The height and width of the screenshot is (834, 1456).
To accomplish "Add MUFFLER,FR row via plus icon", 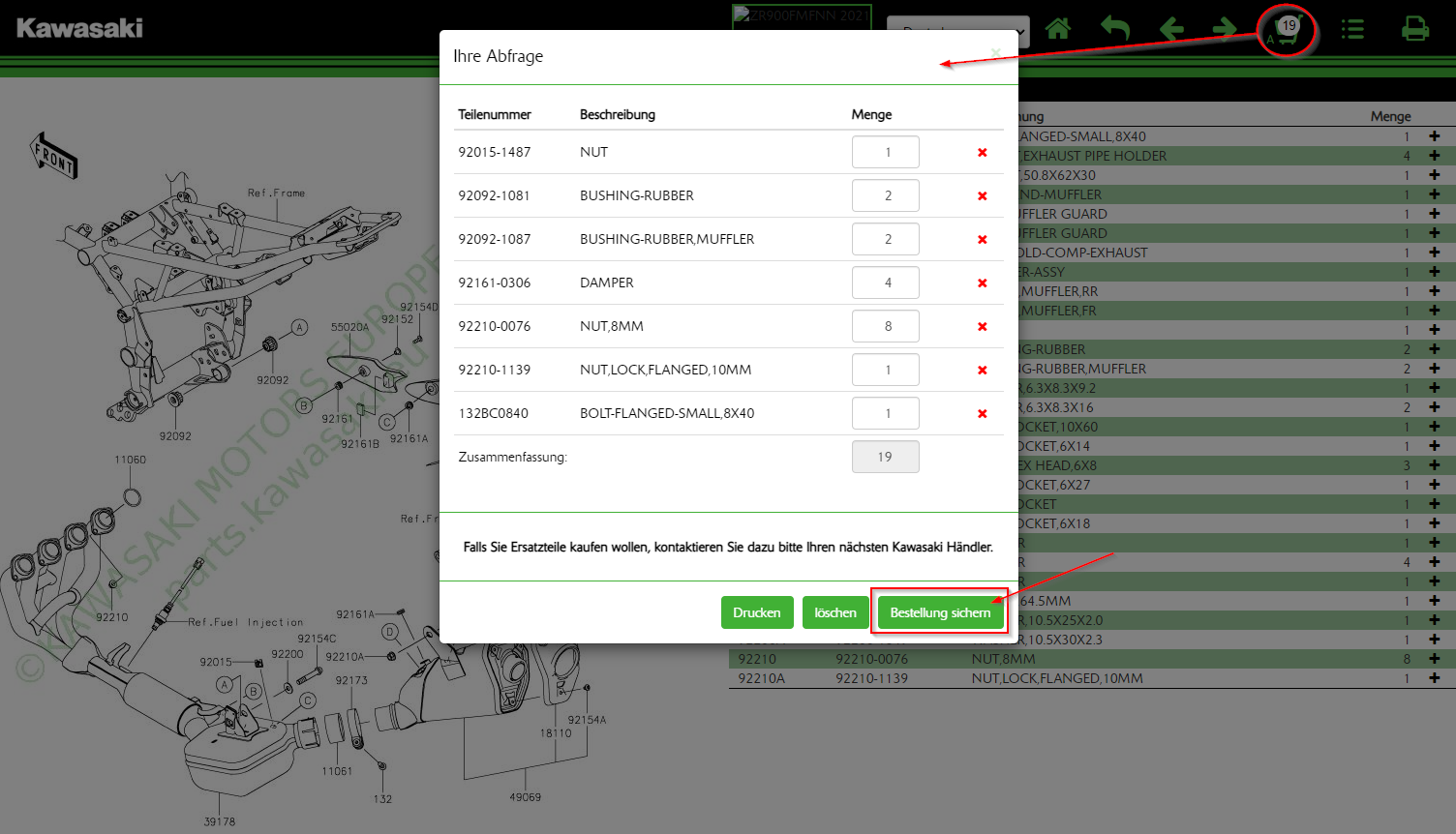I will 1434,311.
